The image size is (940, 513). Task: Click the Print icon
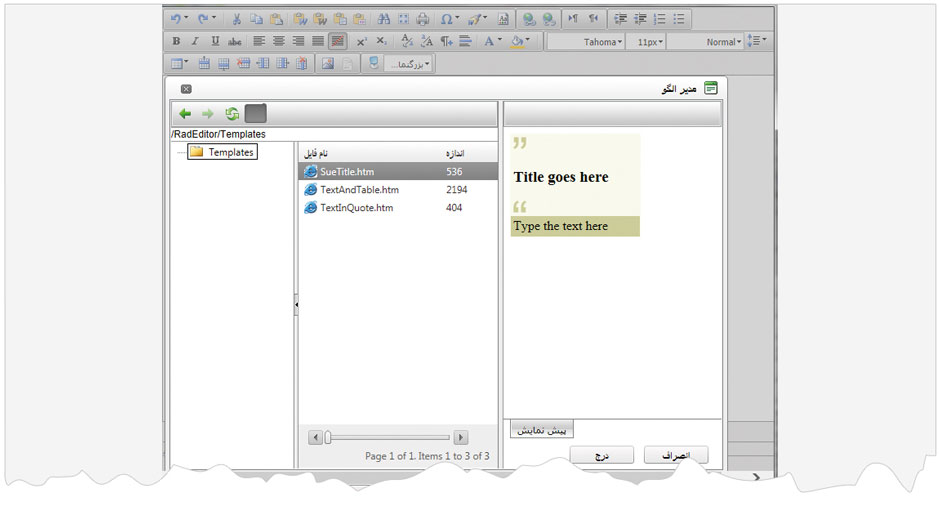[423, 19]
